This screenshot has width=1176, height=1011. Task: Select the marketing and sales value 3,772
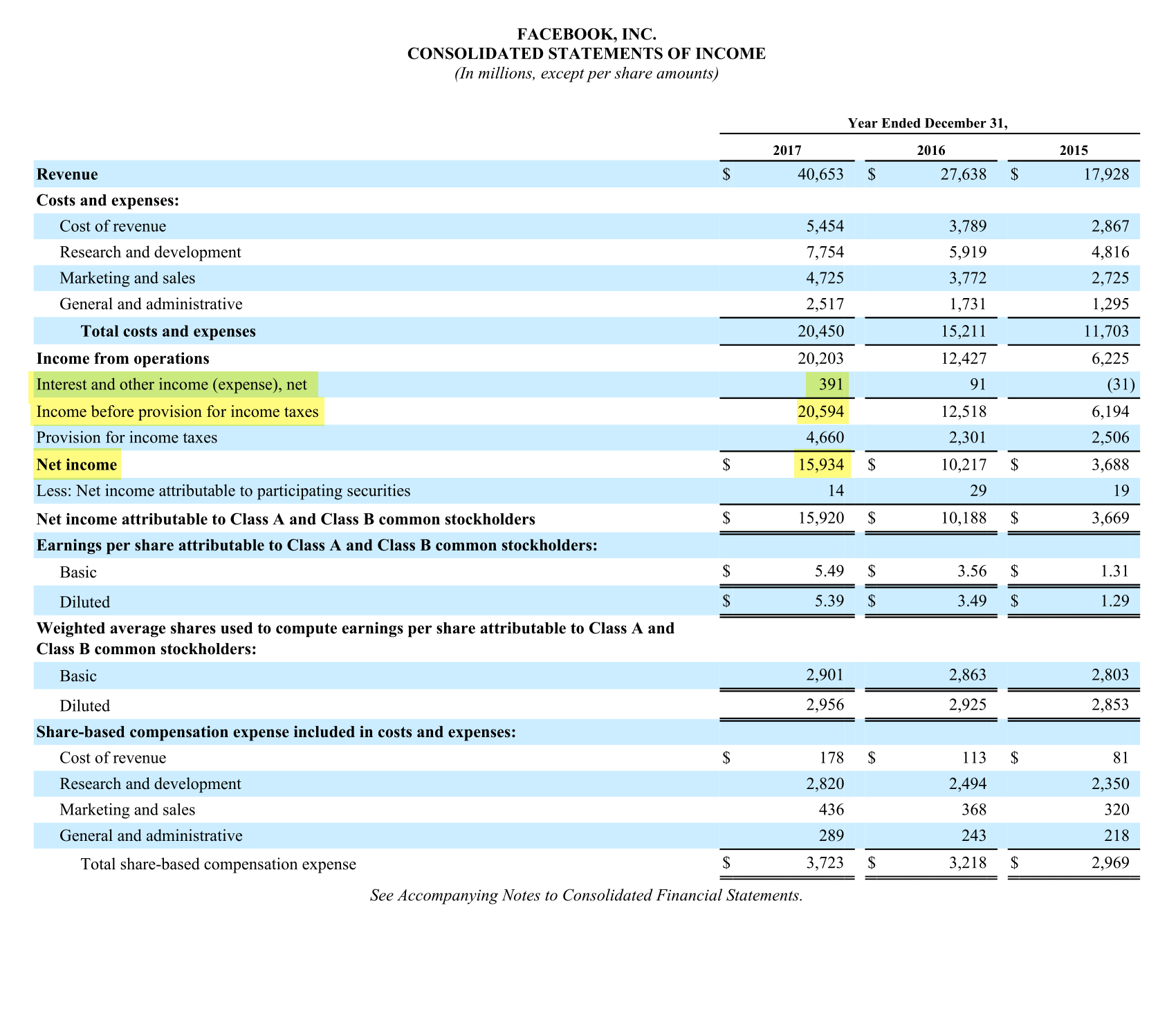(x=968, y=278)
